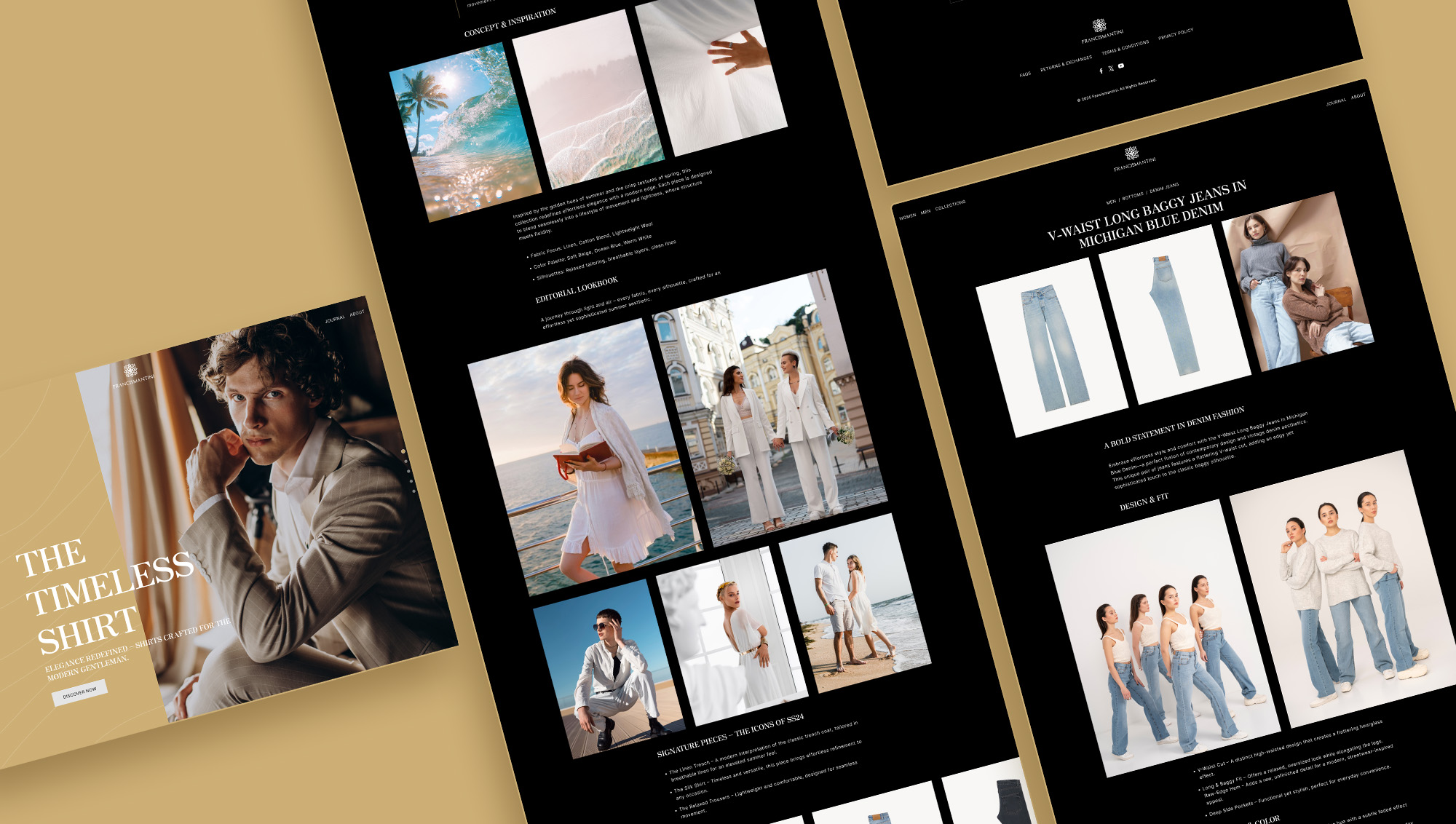Select the palm tree wave thumbnail
This screenshot has width=1456, height=824.
464,131
